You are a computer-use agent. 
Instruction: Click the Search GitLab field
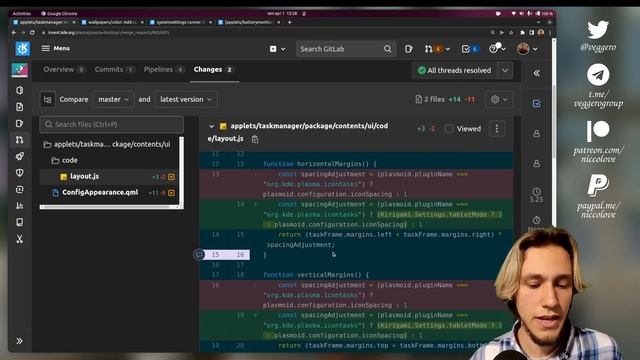coord(345,49)
